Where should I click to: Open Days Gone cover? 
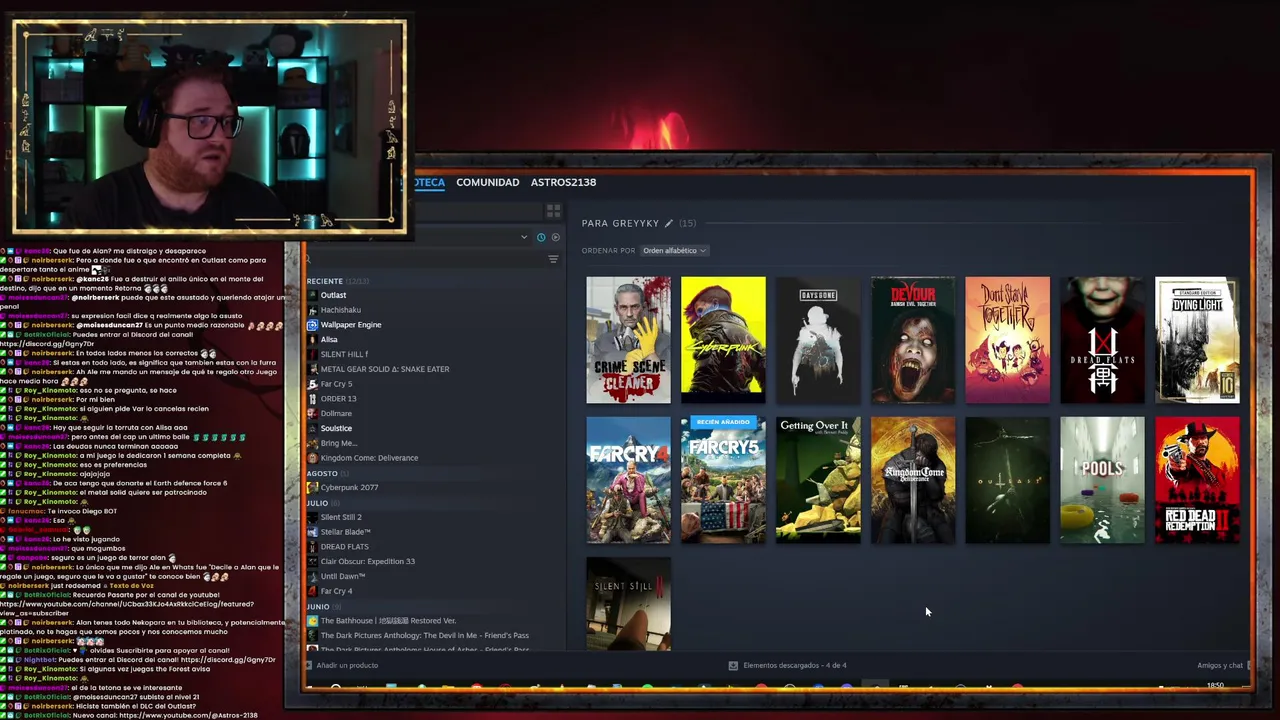click(818, 340)
